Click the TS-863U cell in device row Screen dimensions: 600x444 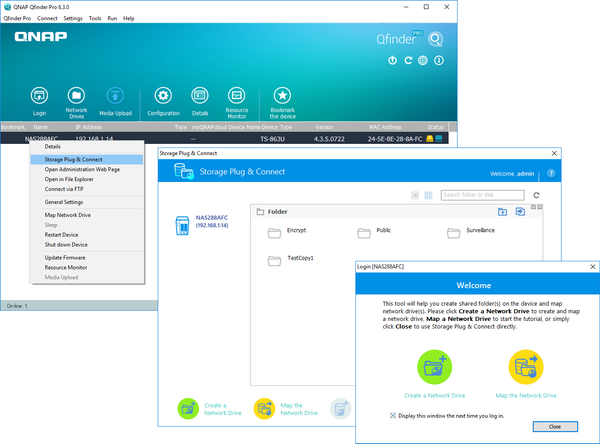pyautogui.click(x=272, y=139)
